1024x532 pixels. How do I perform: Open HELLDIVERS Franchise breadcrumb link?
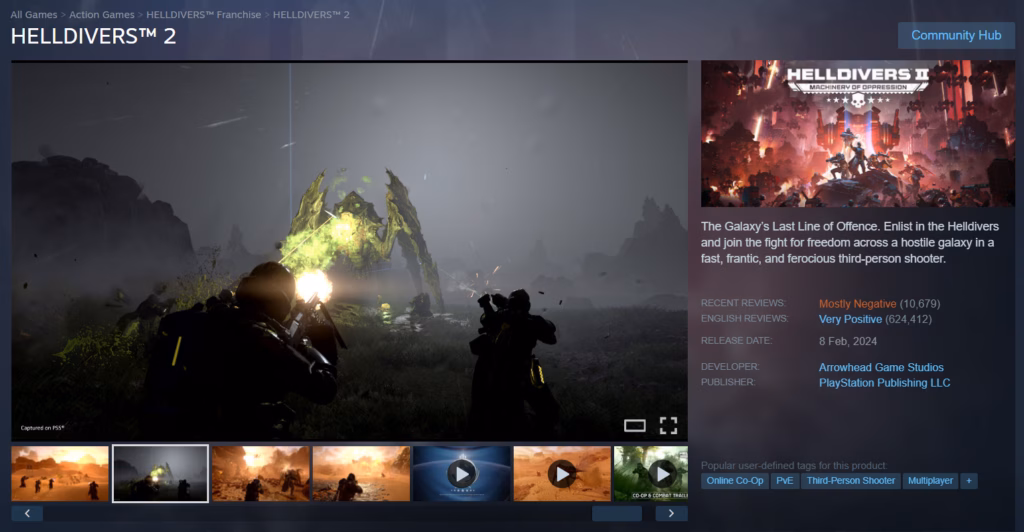point(203,14)
